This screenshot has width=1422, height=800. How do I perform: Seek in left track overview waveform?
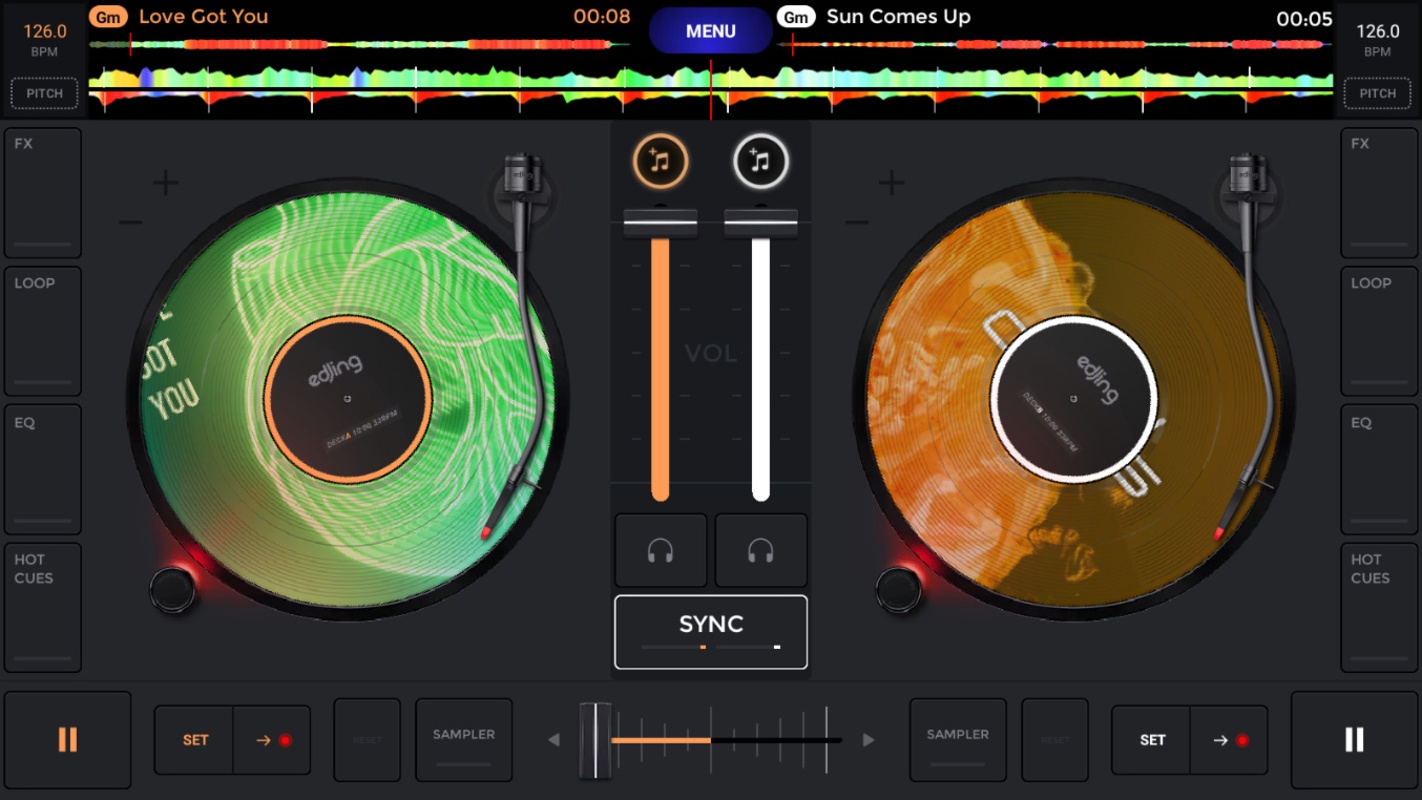pos(360,44)
